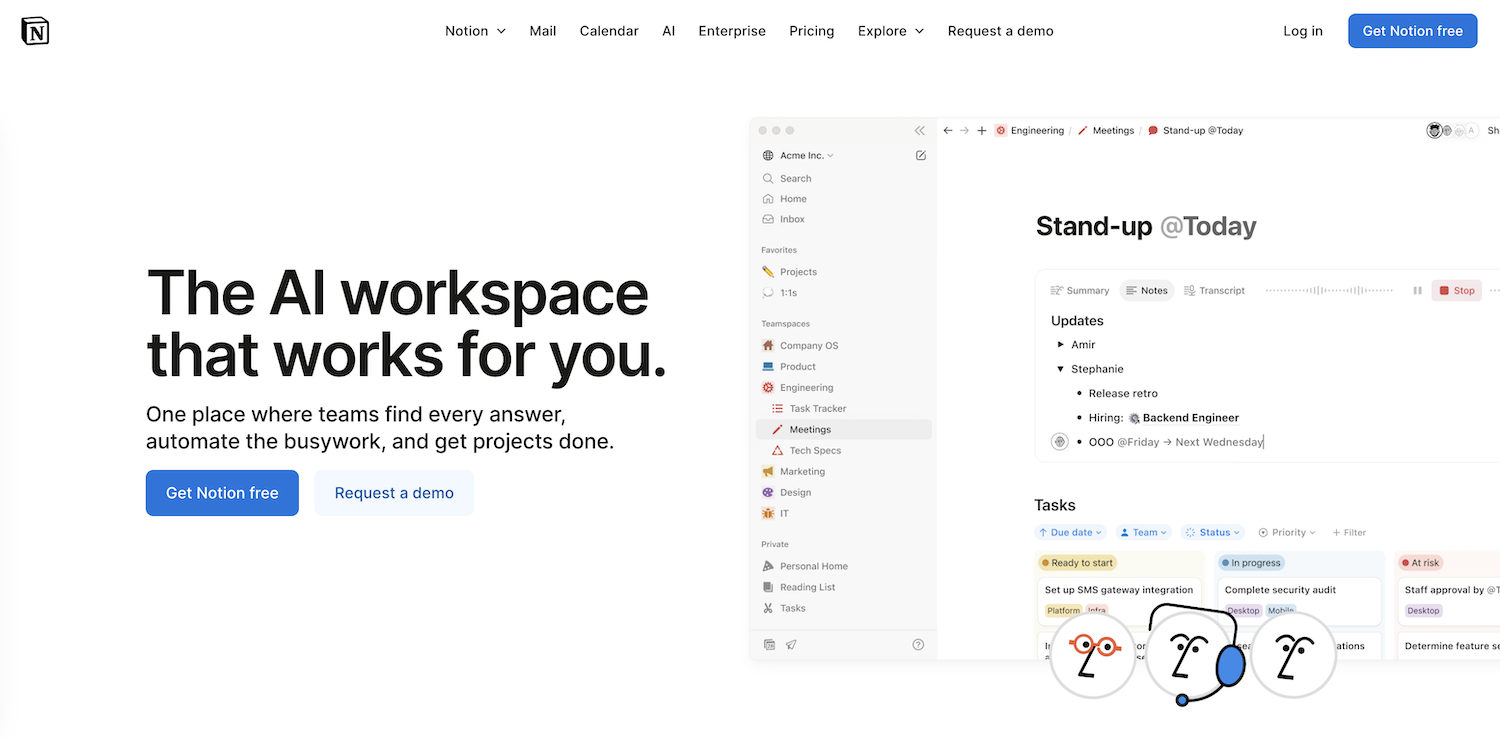Open Engineering in the breadcrumb
Image resolution: width=1500 pixels, height=740 pixels.
[1029, 131]
